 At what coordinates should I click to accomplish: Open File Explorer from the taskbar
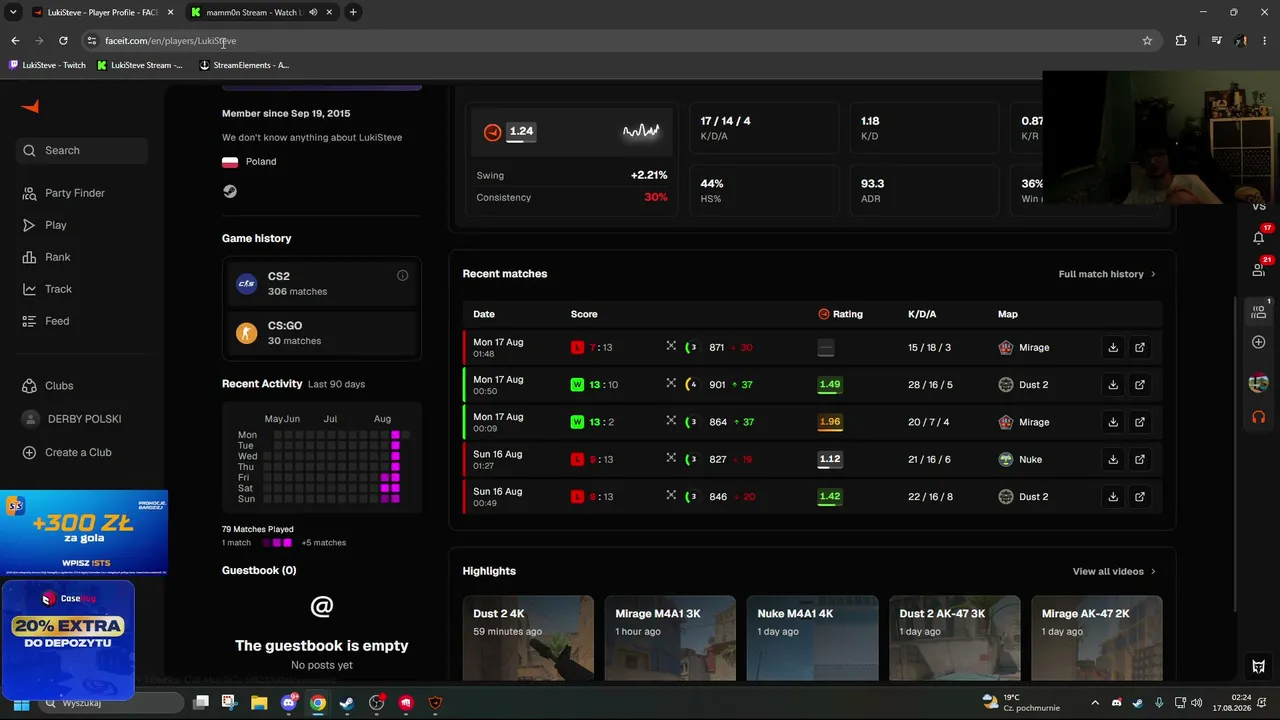tap(259, 703)
